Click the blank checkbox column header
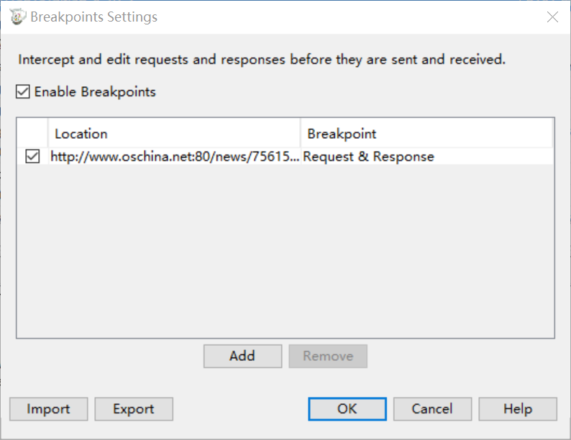Image resolution: width=571 pixels, height=440 pixels. 32,134
